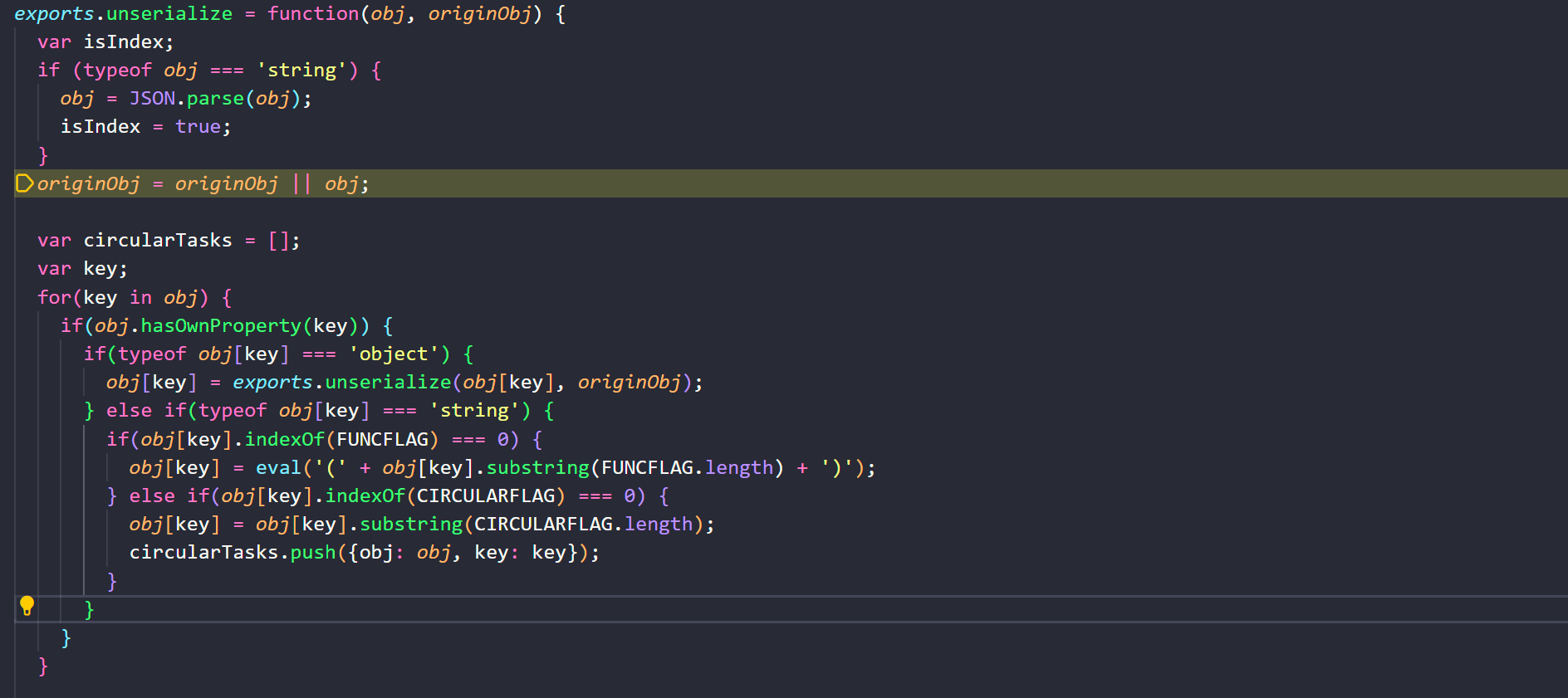Screen dimensions: 1568x698
Task: Click the debug breakpoint arrow on originObj line
Action: pyautogui.click(x=24, y=183)
